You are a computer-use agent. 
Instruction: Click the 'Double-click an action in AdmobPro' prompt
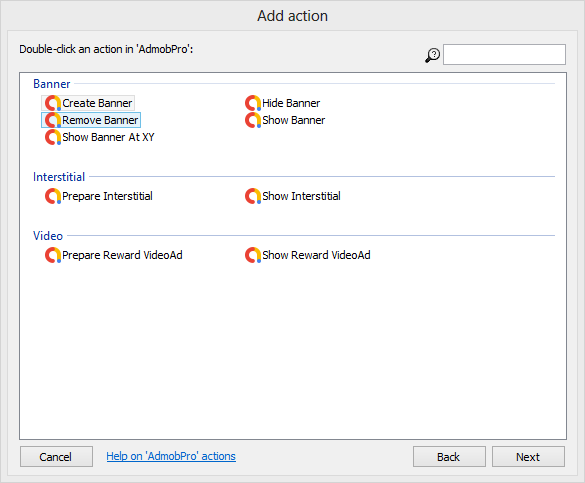[x=106, y=49]
